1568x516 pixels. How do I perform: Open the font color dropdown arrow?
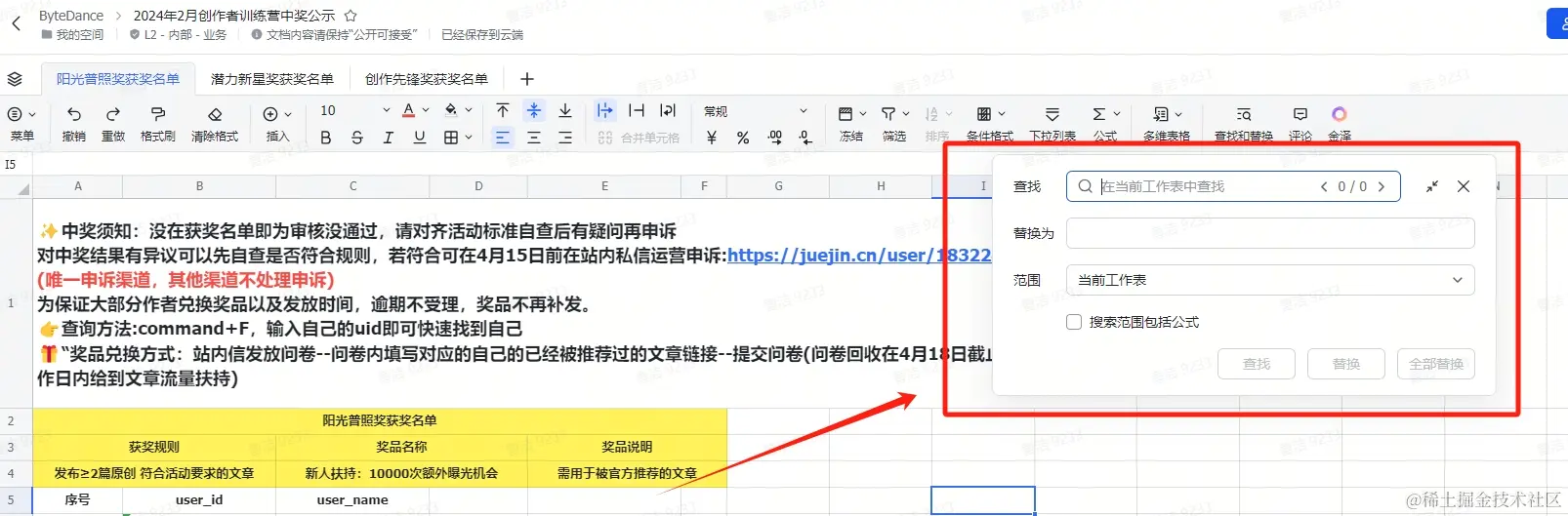coord(427,110)
